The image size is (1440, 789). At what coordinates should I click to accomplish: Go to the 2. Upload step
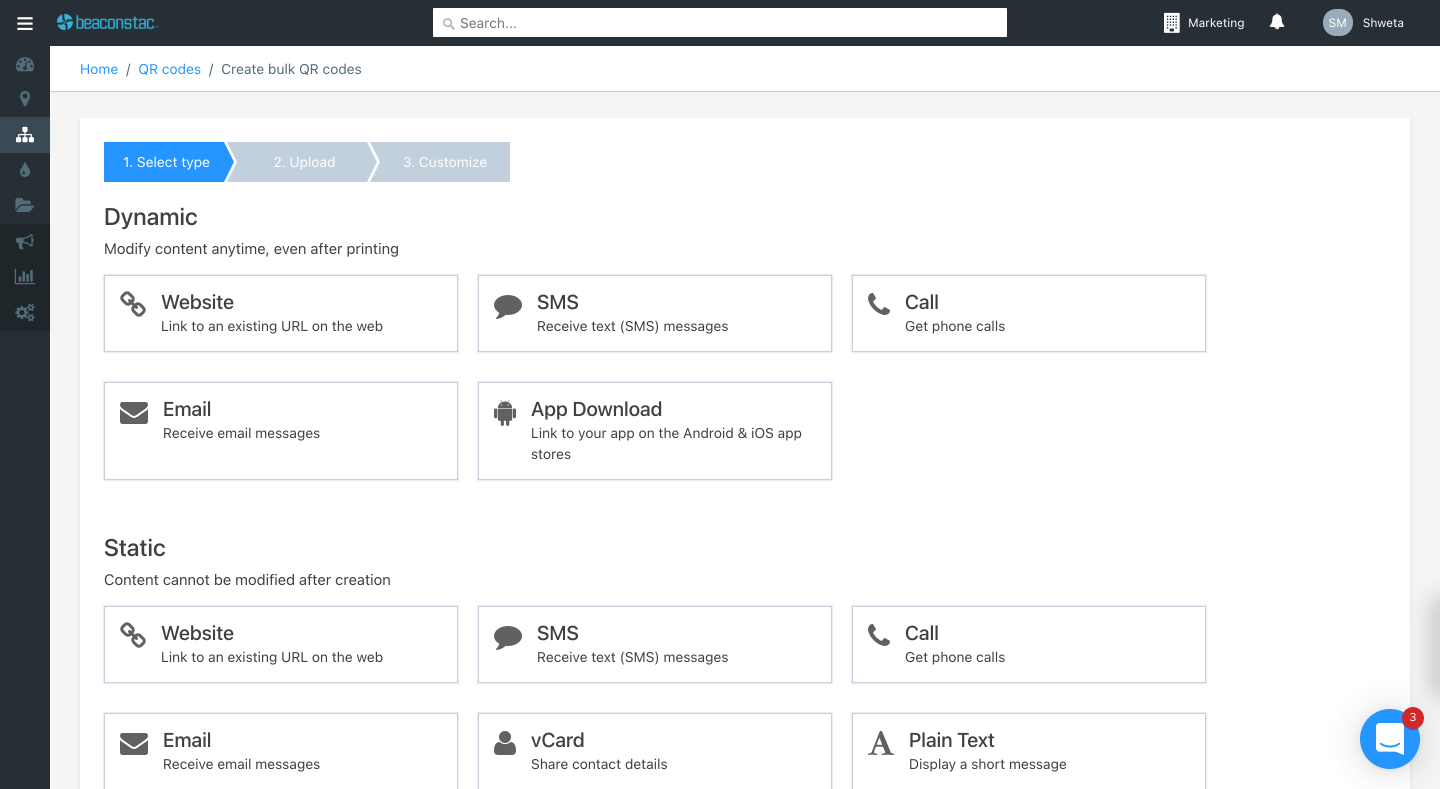click(x=304, y=162)
